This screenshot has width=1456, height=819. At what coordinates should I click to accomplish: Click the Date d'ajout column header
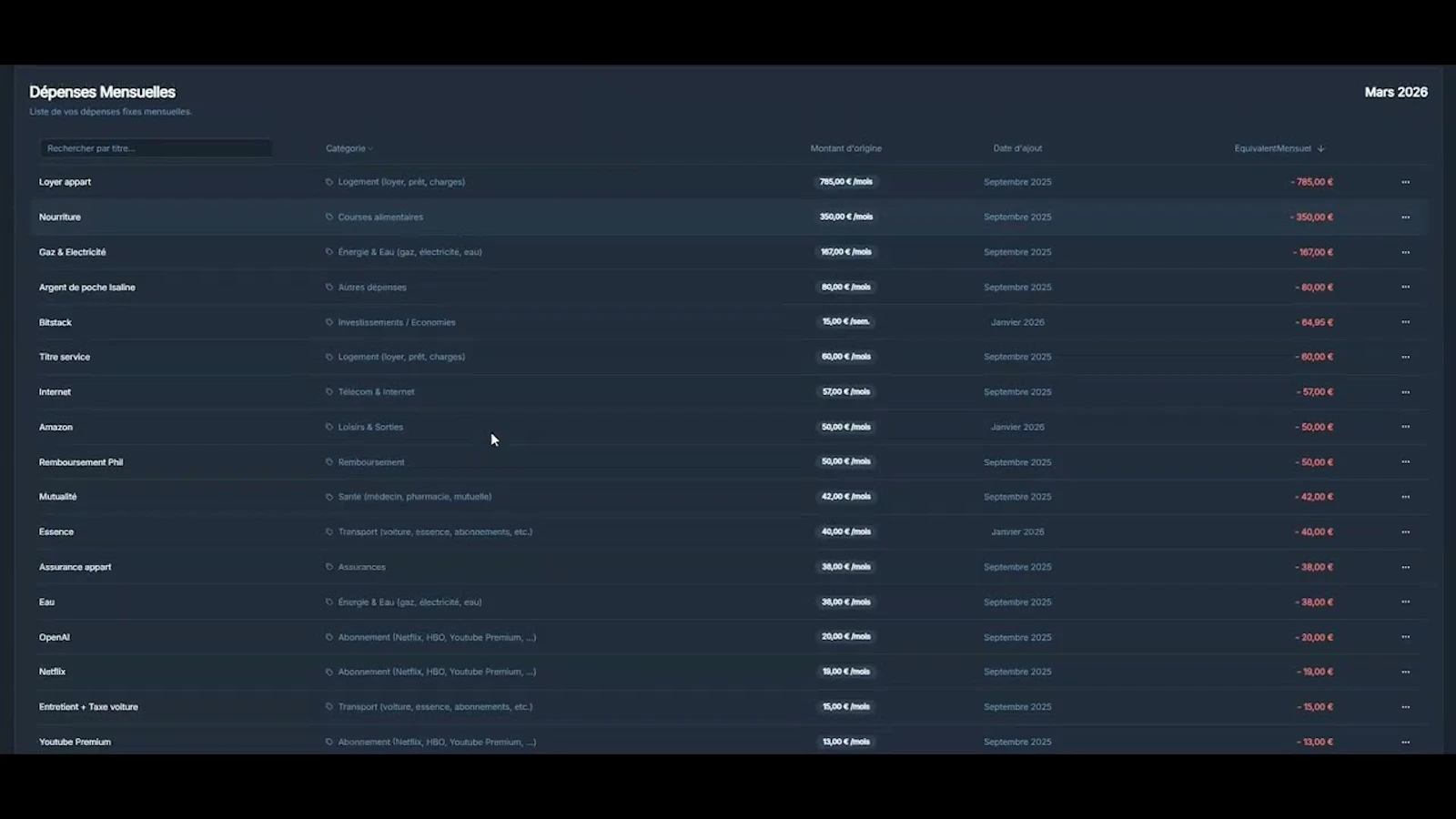[x=1017, y=148]
